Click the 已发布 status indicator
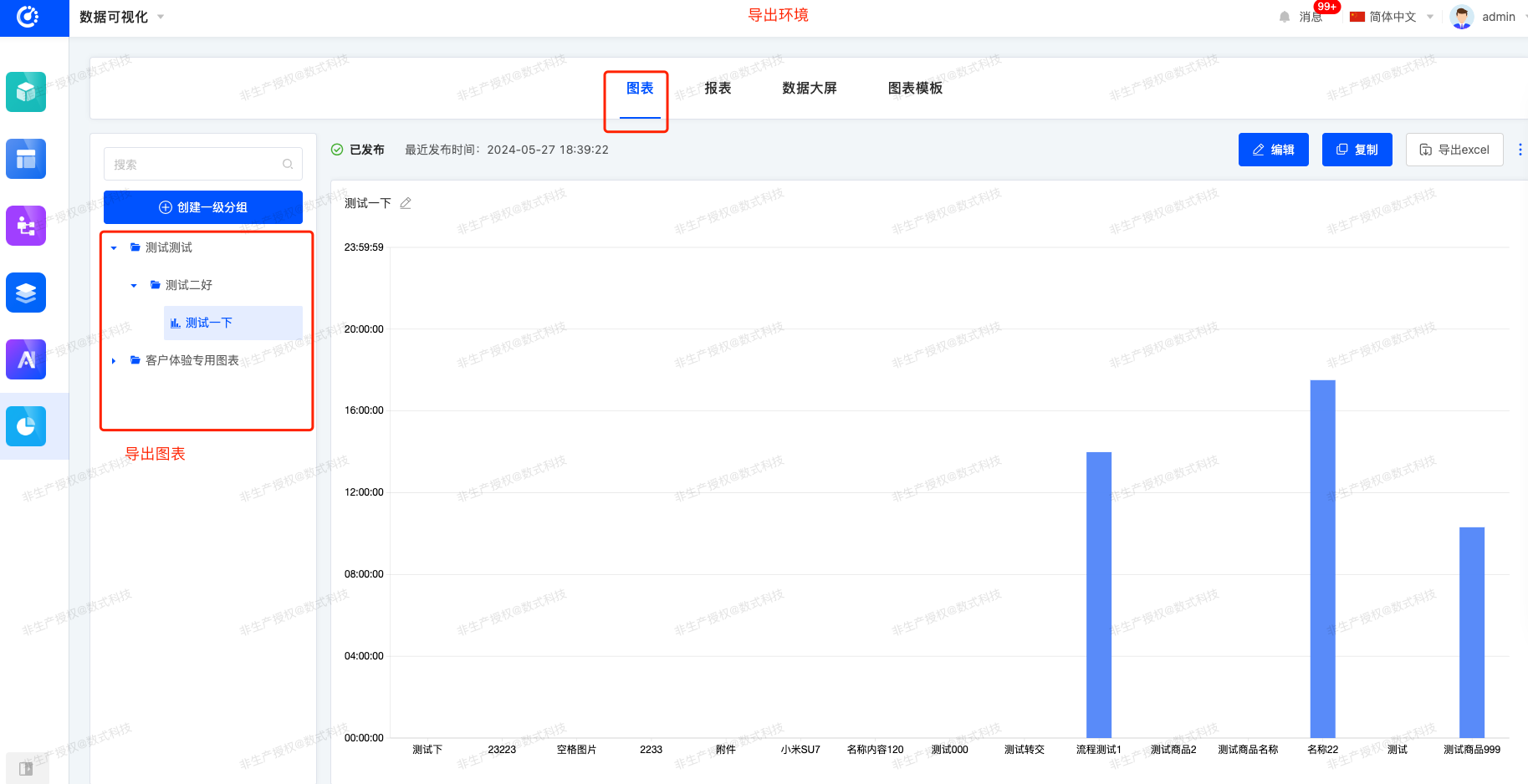The image size is (1528, 784). pyautogui.click(x=358, y=150)
